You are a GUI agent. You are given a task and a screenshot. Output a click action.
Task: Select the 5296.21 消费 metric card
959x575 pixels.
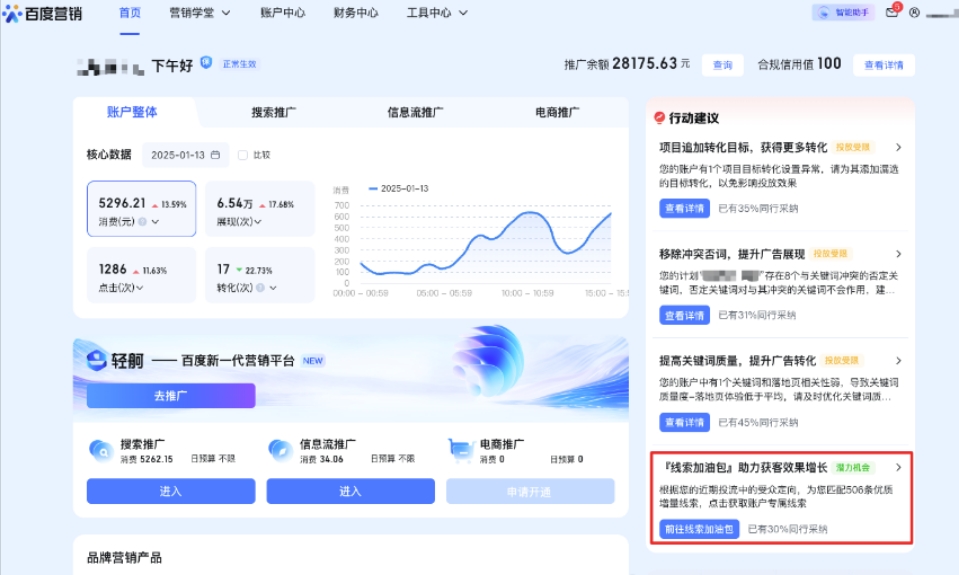pos(141,209)
